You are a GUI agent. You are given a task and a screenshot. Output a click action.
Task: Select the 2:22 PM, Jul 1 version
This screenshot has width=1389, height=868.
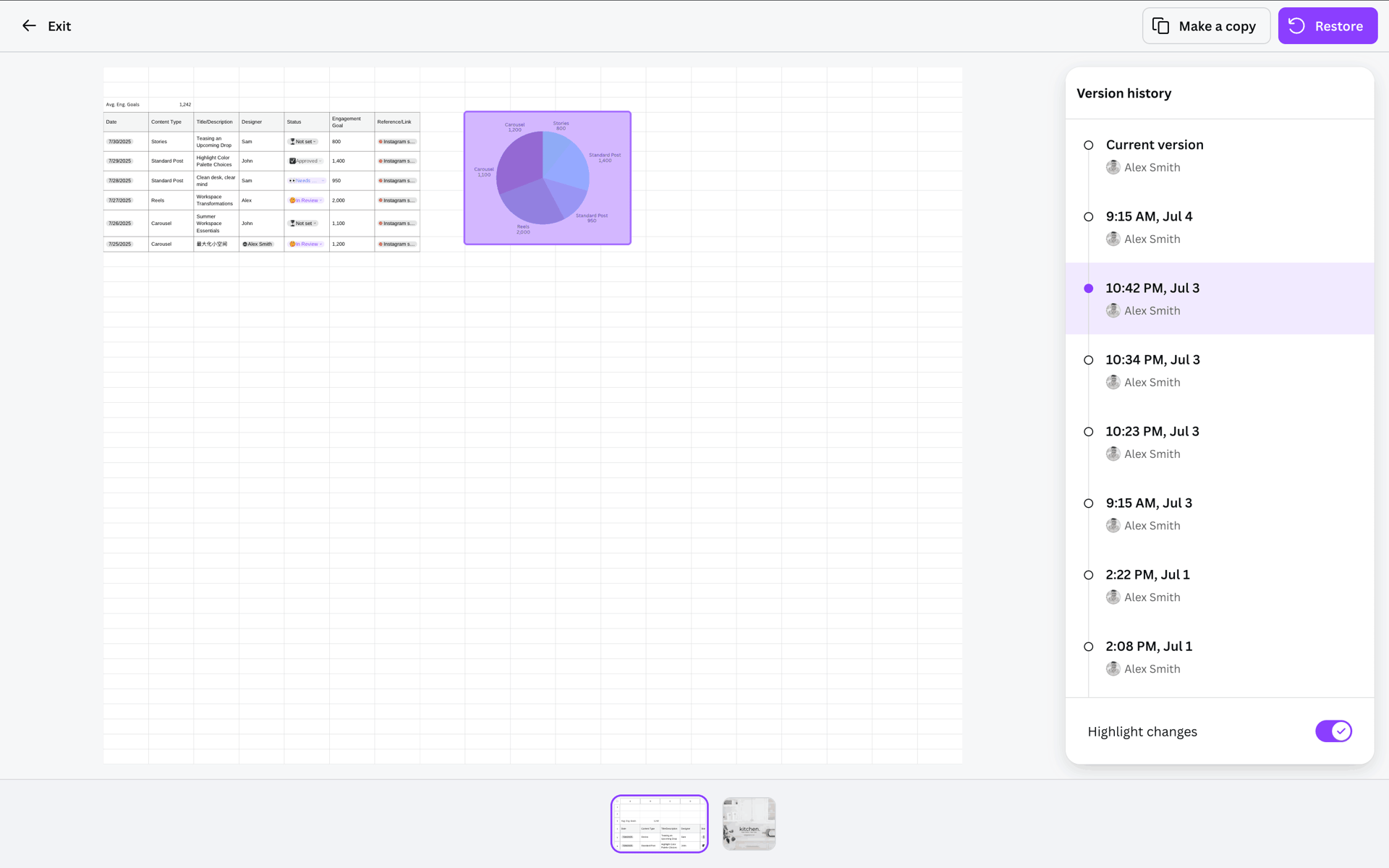[x=1220, y=585]
